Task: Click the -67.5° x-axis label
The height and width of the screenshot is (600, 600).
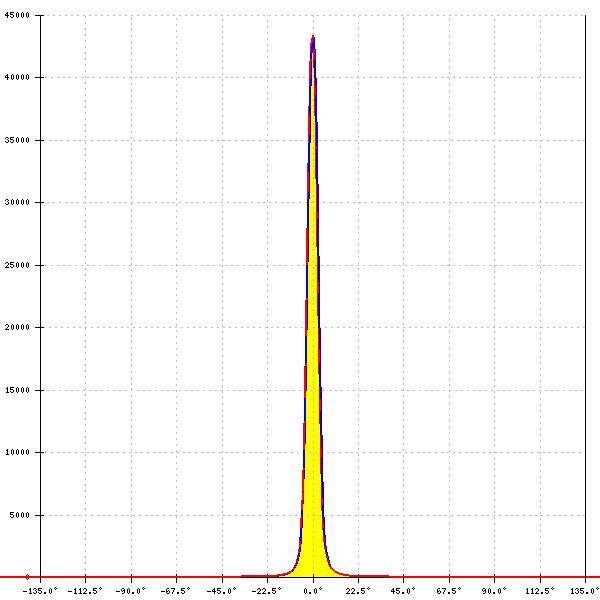Action: point(176,591)
